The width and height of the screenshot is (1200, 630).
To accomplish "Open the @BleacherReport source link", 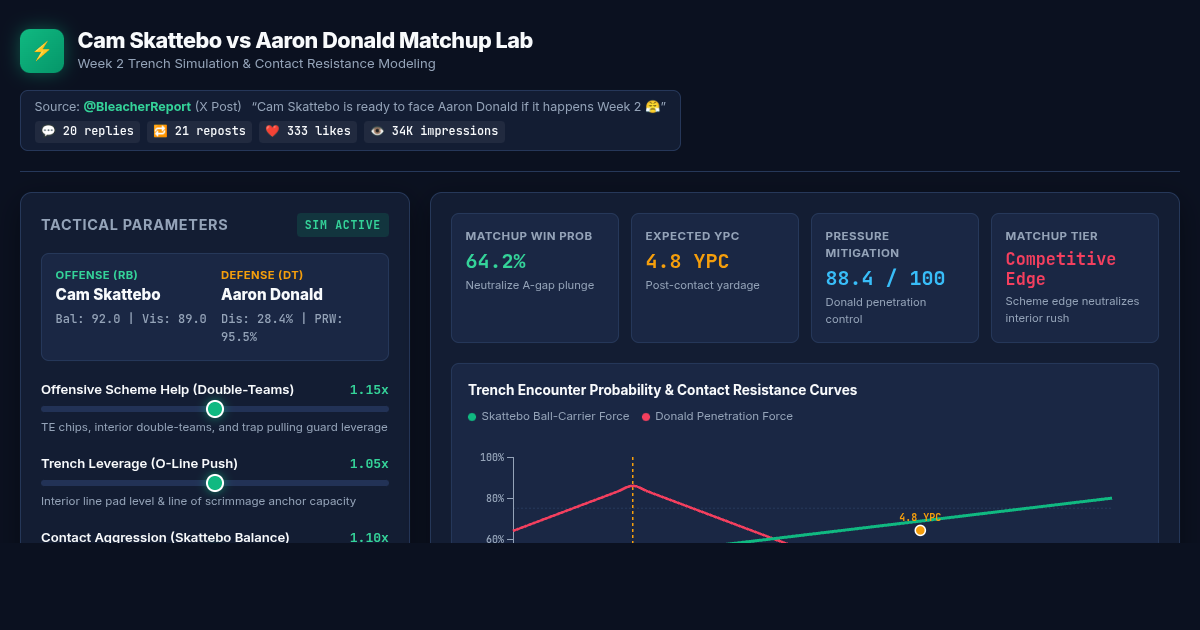I will (137, 106).
